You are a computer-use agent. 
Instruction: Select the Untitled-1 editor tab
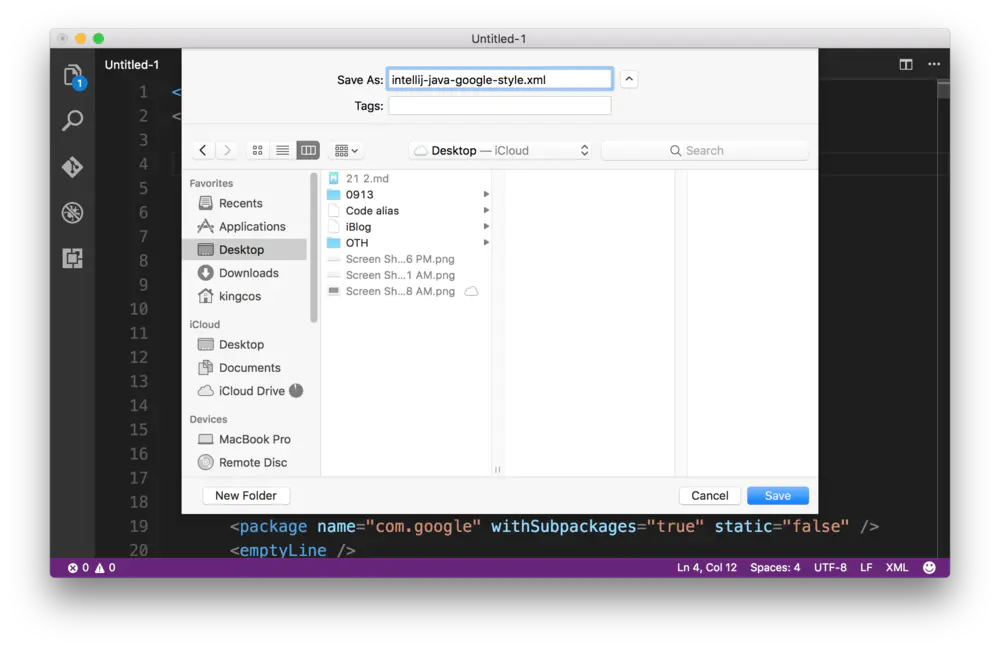point(133,64)
